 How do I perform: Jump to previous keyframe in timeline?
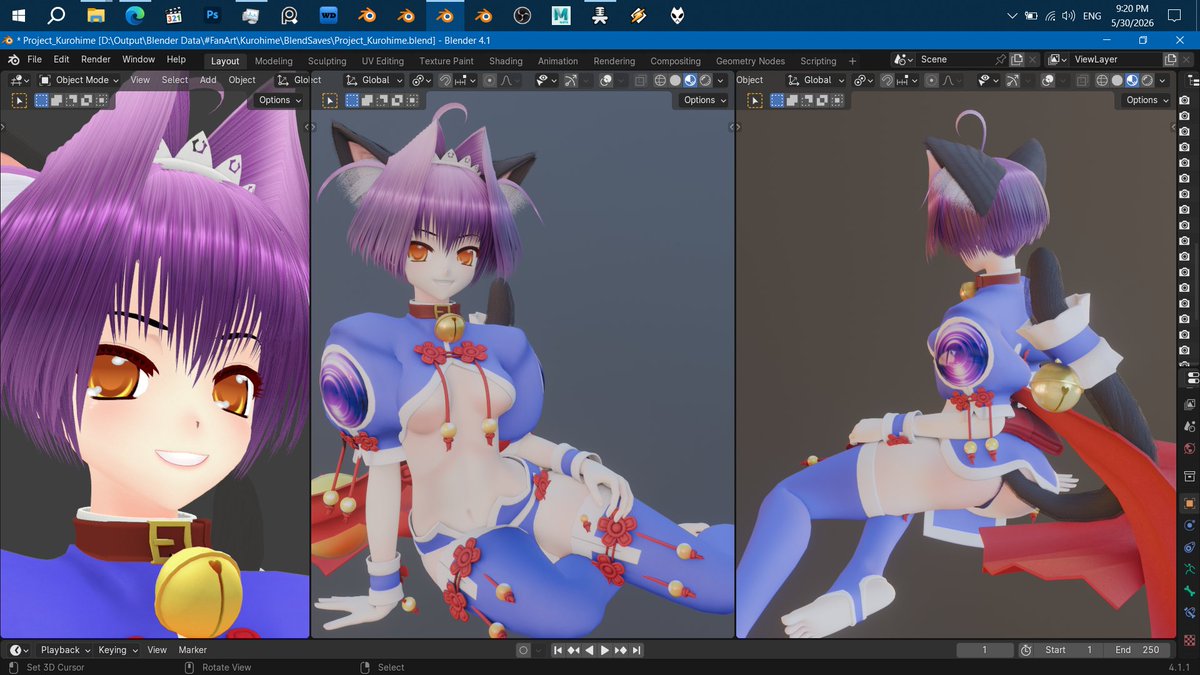point(574,650)
